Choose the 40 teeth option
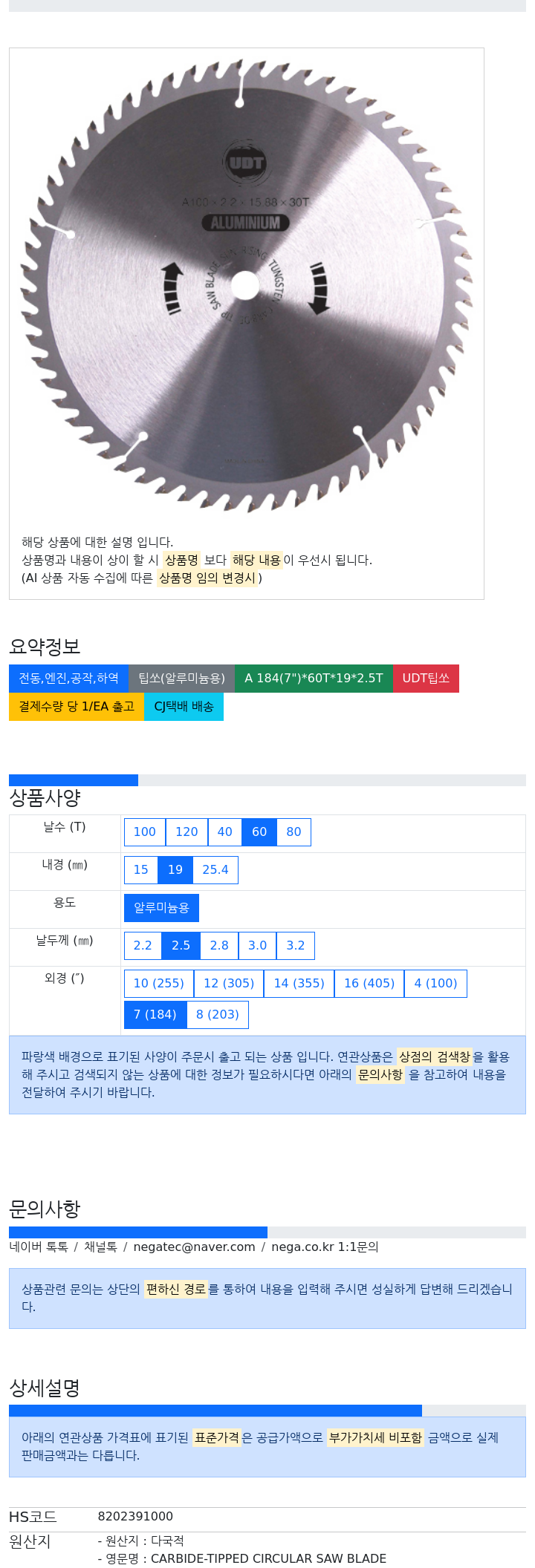This screenshot has height=1568, width=535. [225, 832]
